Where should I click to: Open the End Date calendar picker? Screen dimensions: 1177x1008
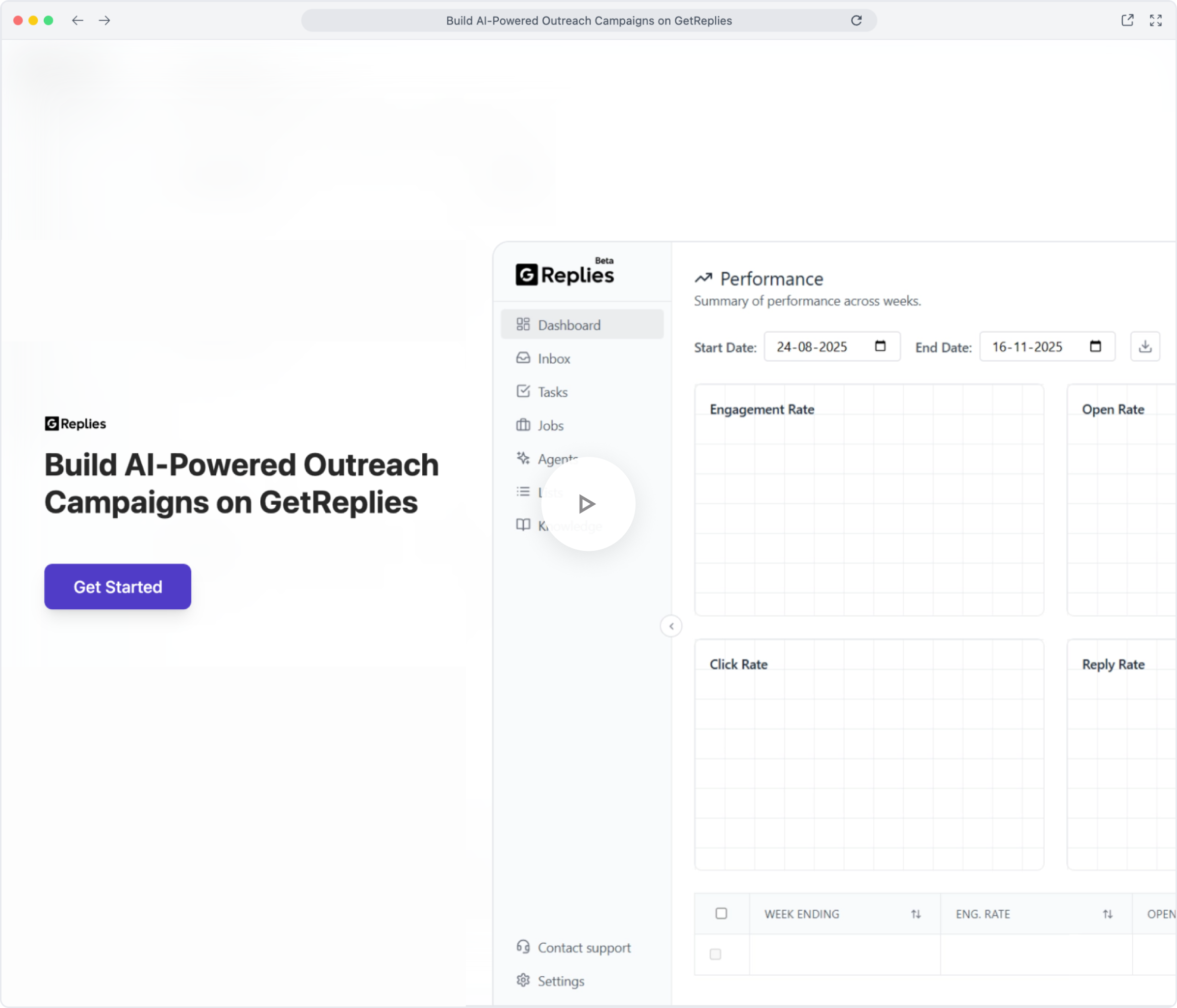1096,346
